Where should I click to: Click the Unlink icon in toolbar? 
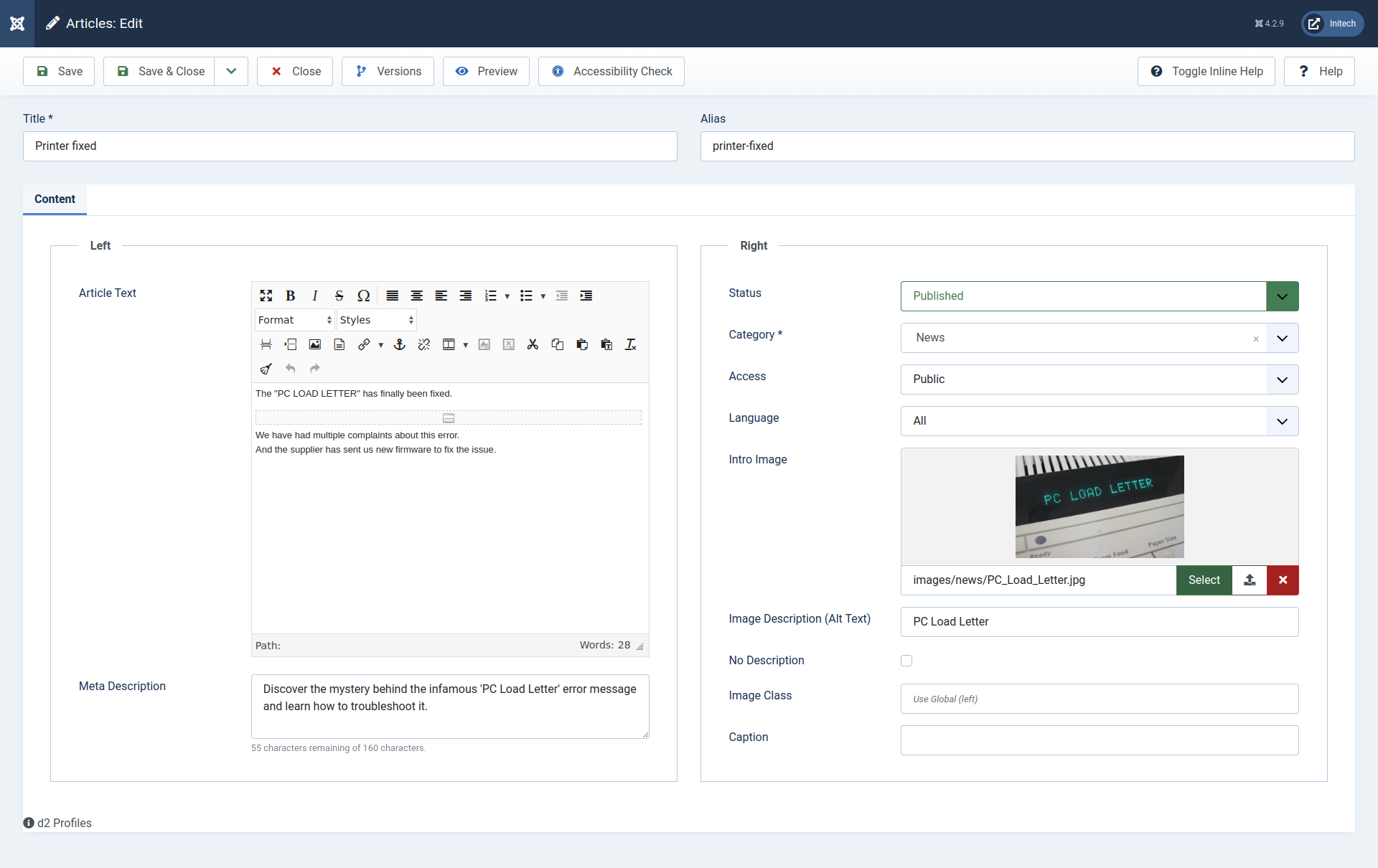point(424,343)
